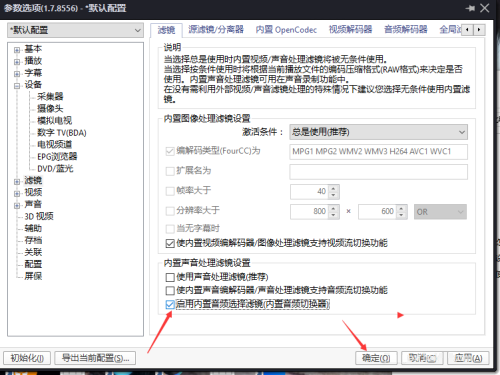Select 辅助 in the settings tree

pos(33,228)
